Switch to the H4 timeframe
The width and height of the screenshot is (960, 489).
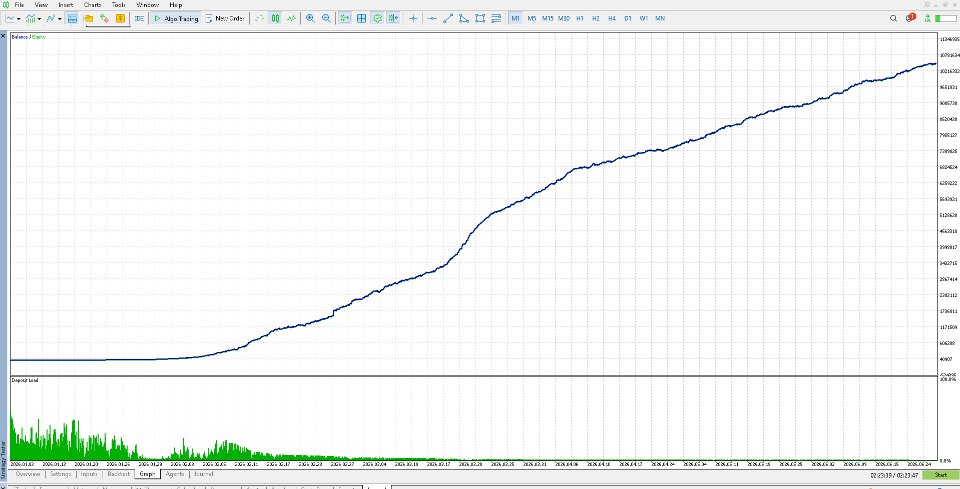pyautogui.click(x=612, y=18)
